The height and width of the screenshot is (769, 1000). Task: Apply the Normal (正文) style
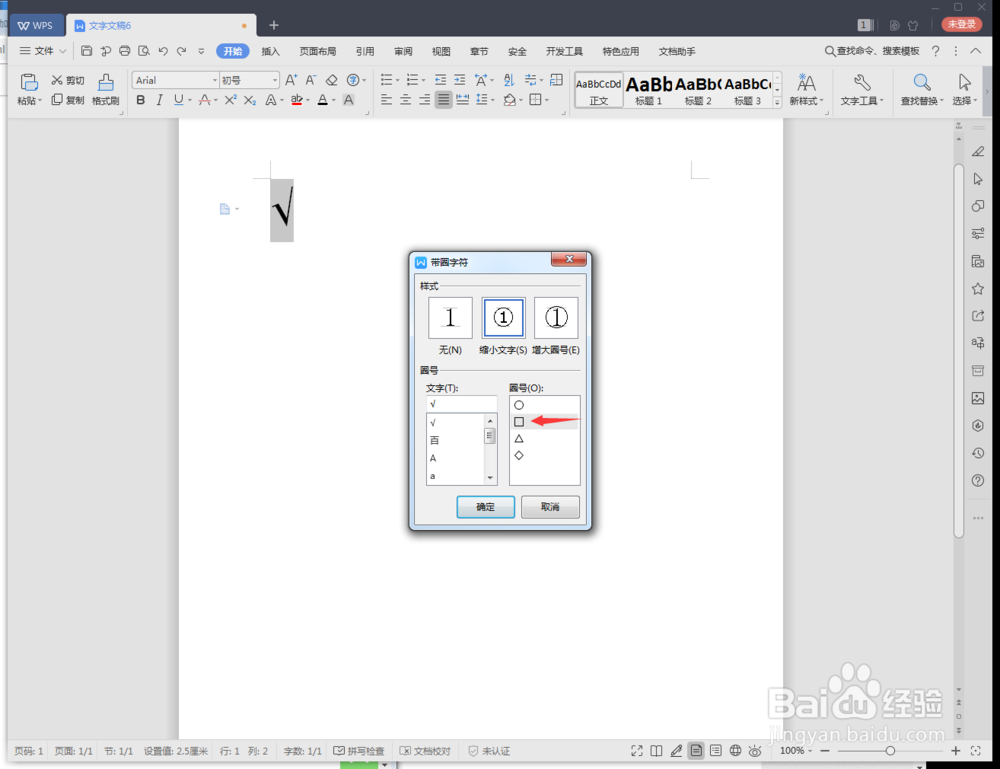click(599, 90)
